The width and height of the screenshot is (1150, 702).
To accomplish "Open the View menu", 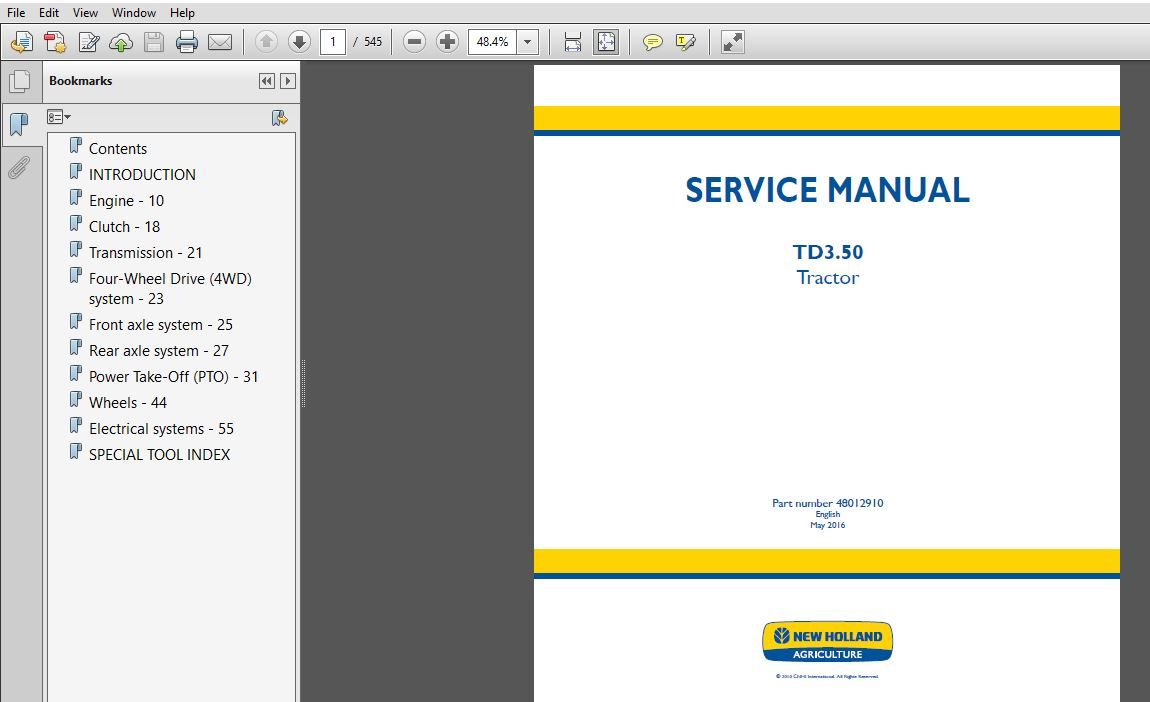I will click(84, 12).
